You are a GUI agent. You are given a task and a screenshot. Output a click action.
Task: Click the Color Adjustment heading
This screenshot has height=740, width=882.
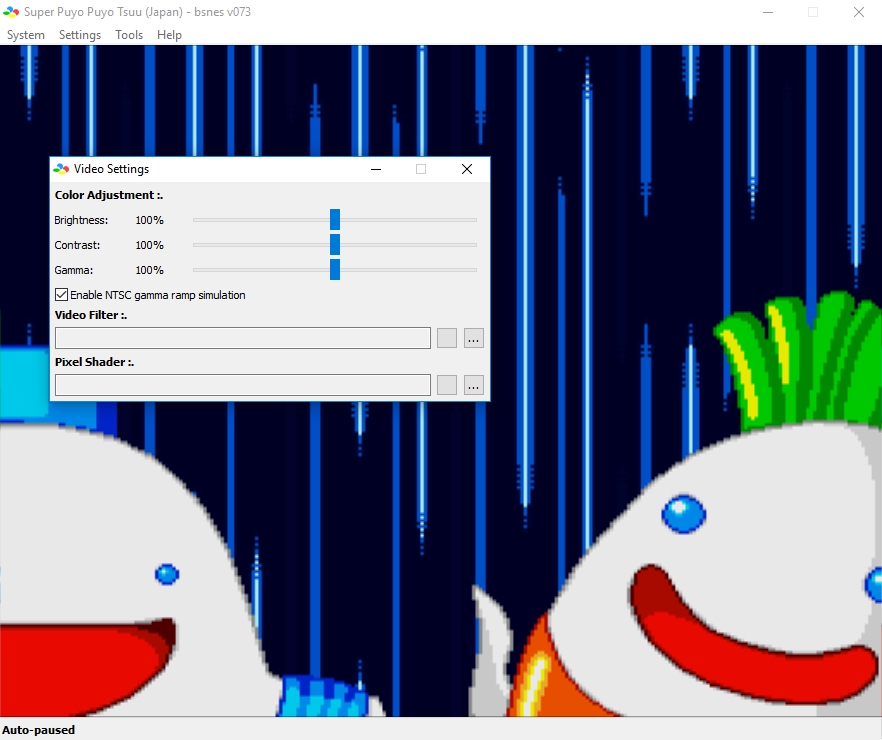click(109, 195)
